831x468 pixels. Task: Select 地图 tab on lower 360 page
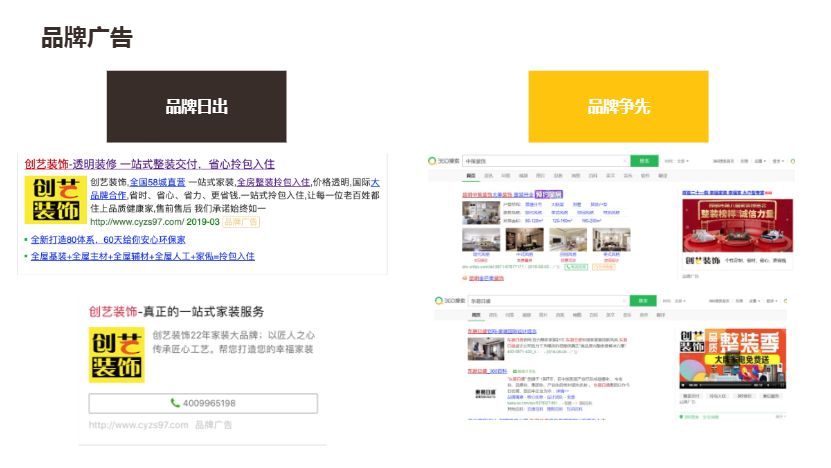click(577, 315)
